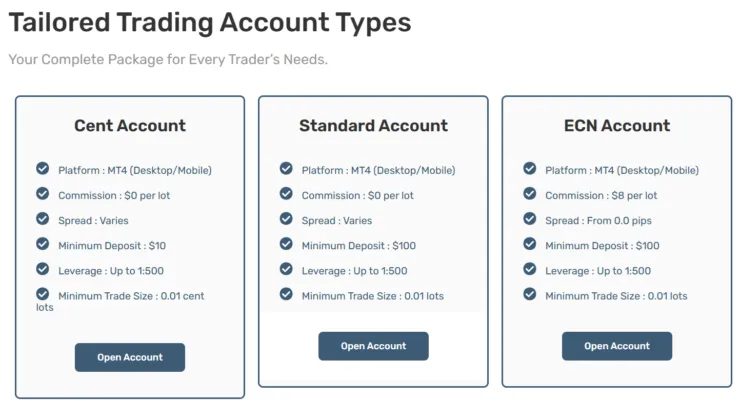Select the Standard Account card heading
The height and width of the screenshot is (400, 740).
click(373, 126)
